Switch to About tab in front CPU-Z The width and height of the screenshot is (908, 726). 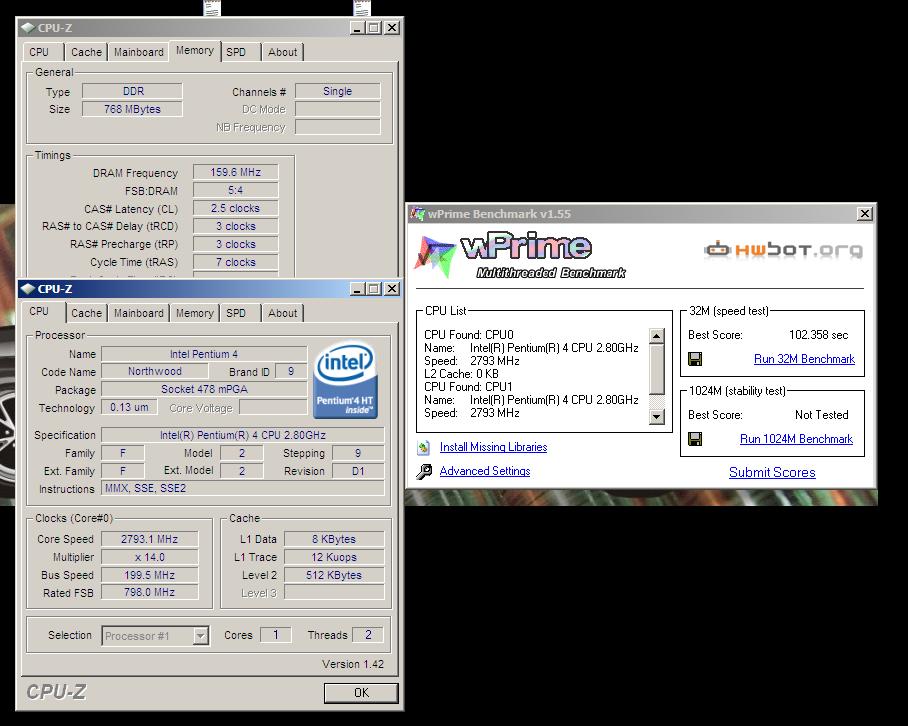282,313
